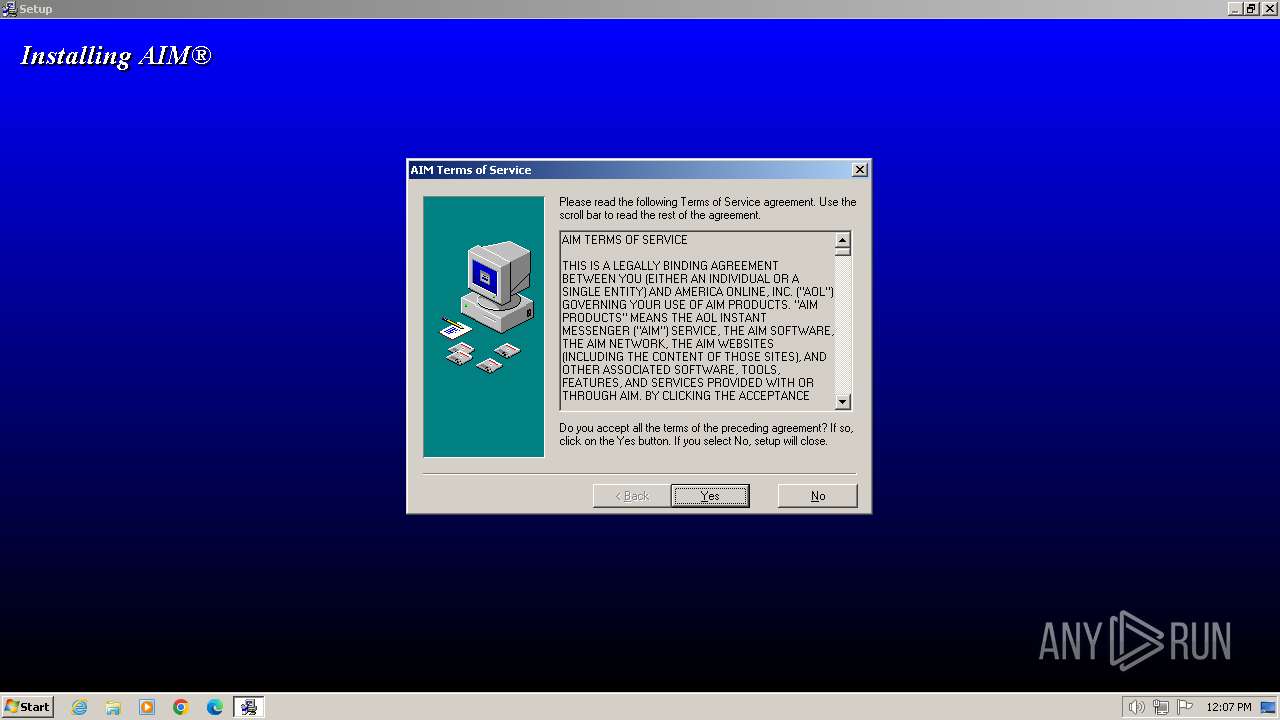Click inside the Terms of Service text box
This screenshot has width=1280, height=720.
[x=697, y=321]
